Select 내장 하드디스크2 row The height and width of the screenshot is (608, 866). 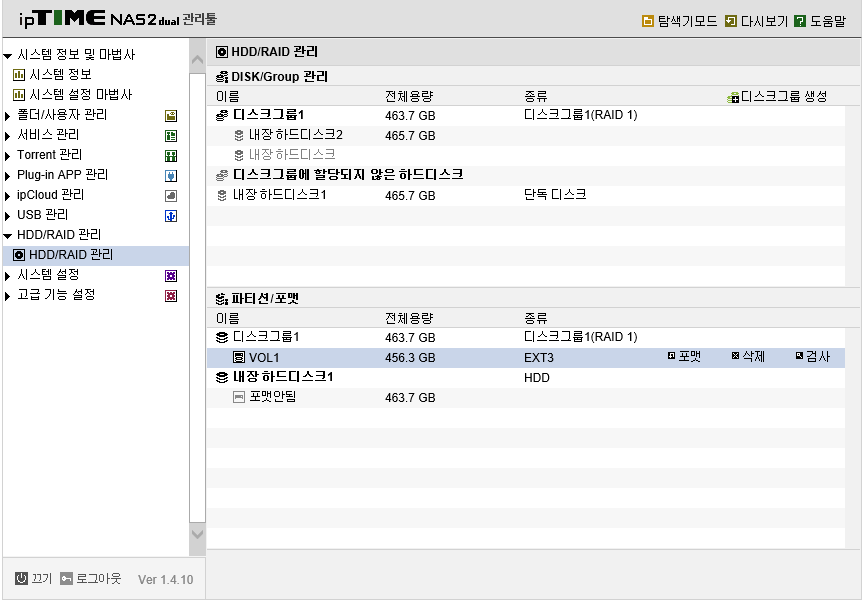(x=526, y=135)
